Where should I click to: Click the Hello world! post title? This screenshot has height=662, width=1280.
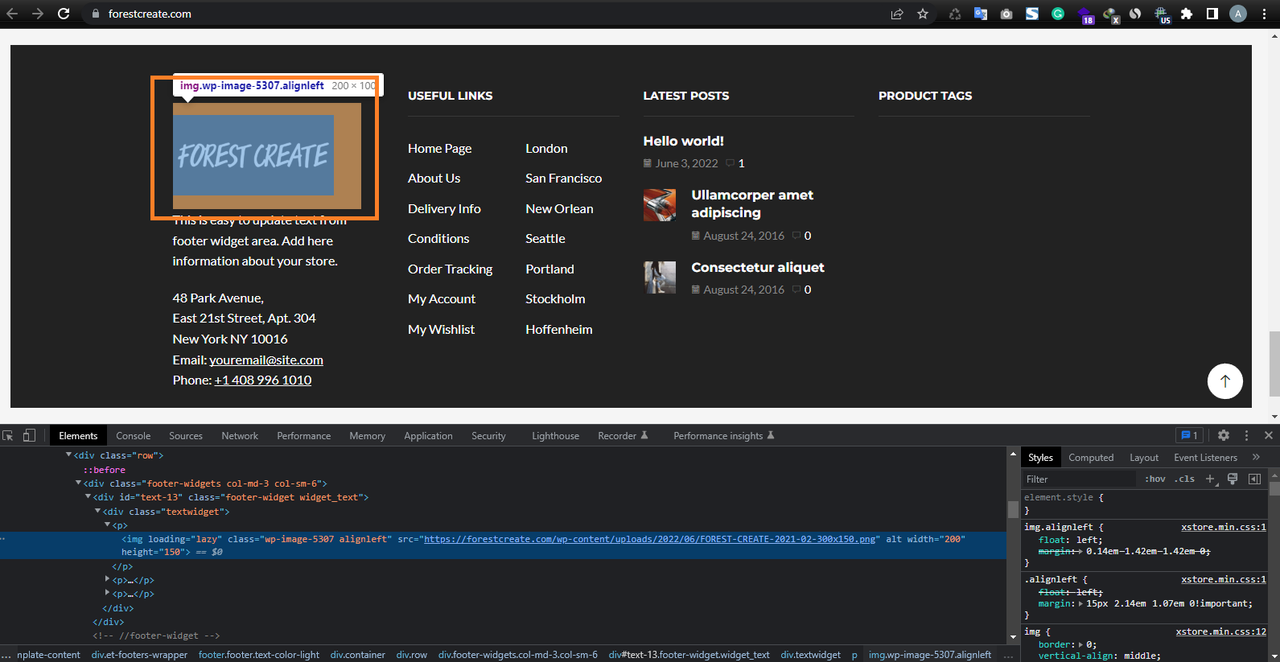683,141
